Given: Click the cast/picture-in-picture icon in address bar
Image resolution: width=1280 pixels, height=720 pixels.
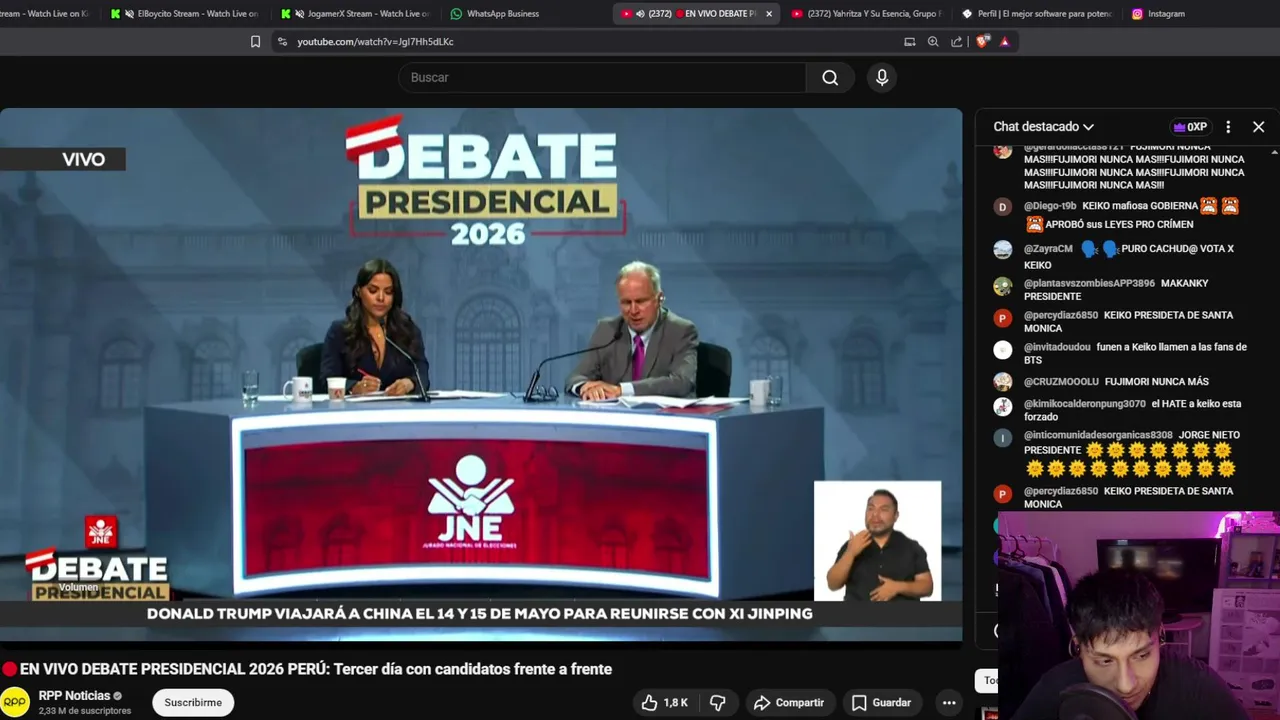Looking at the screenshot, I should 909,42.
